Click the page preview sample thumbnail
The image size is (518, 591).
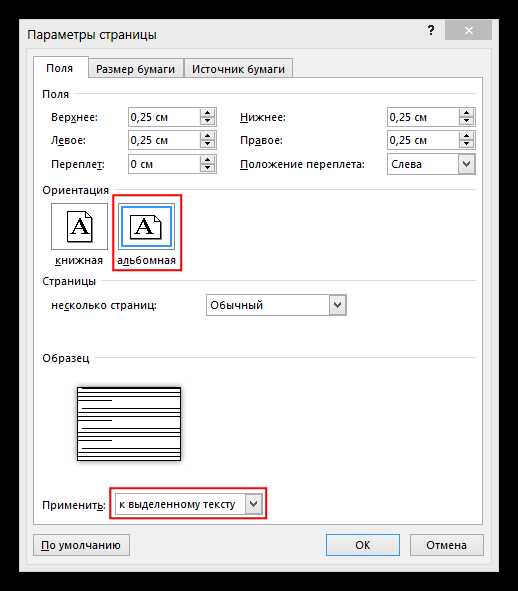pos(129,424)
